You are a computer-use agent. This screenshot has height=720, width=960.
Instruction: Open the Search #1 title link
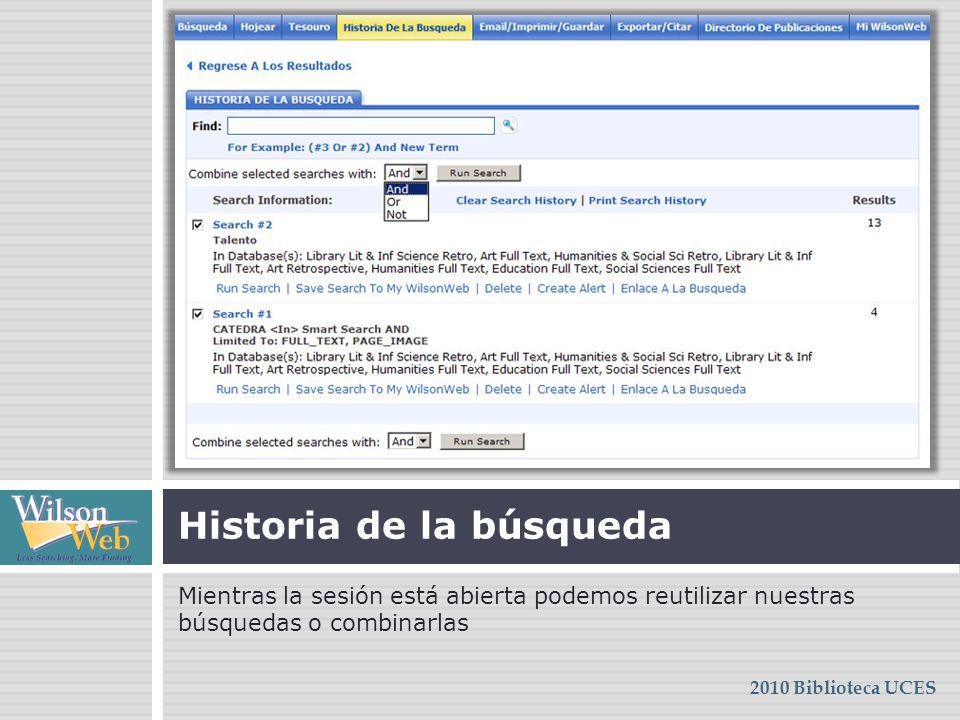(242, 314)
